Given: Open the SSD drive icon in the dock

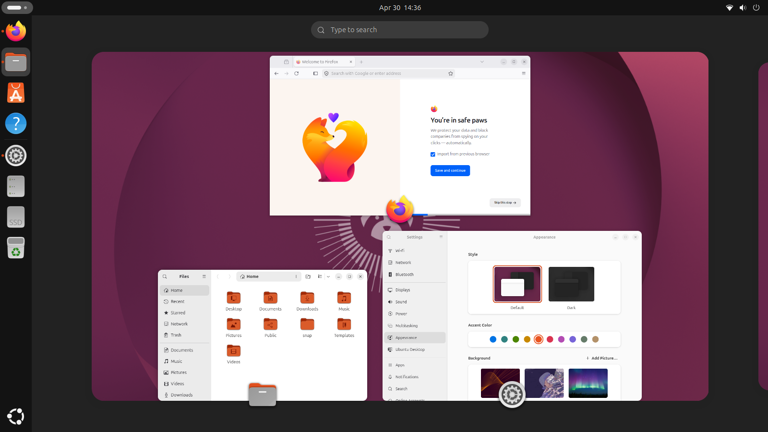Looking at the screenshot, I should tap(16, 216).
